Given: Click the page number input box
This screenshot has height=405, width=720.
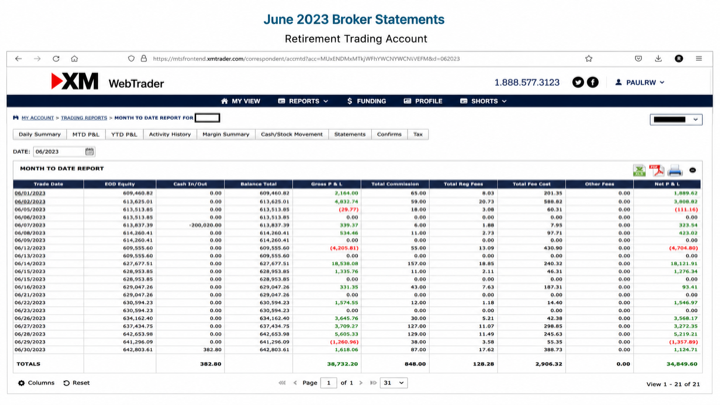Looking at the screenshot, I should pos(328,383).
